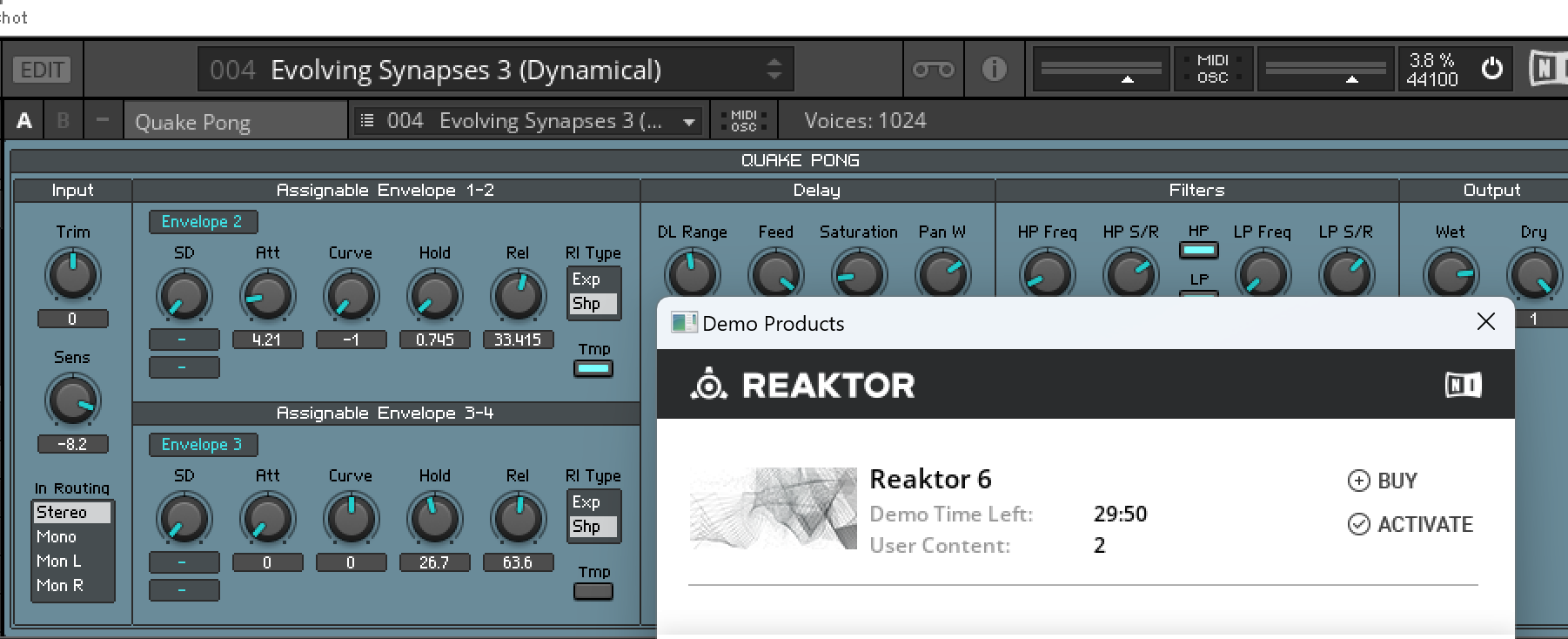Click the LP Freq knob in Filters
The width and height of the screenshot is (1568, 639).
1263,273
